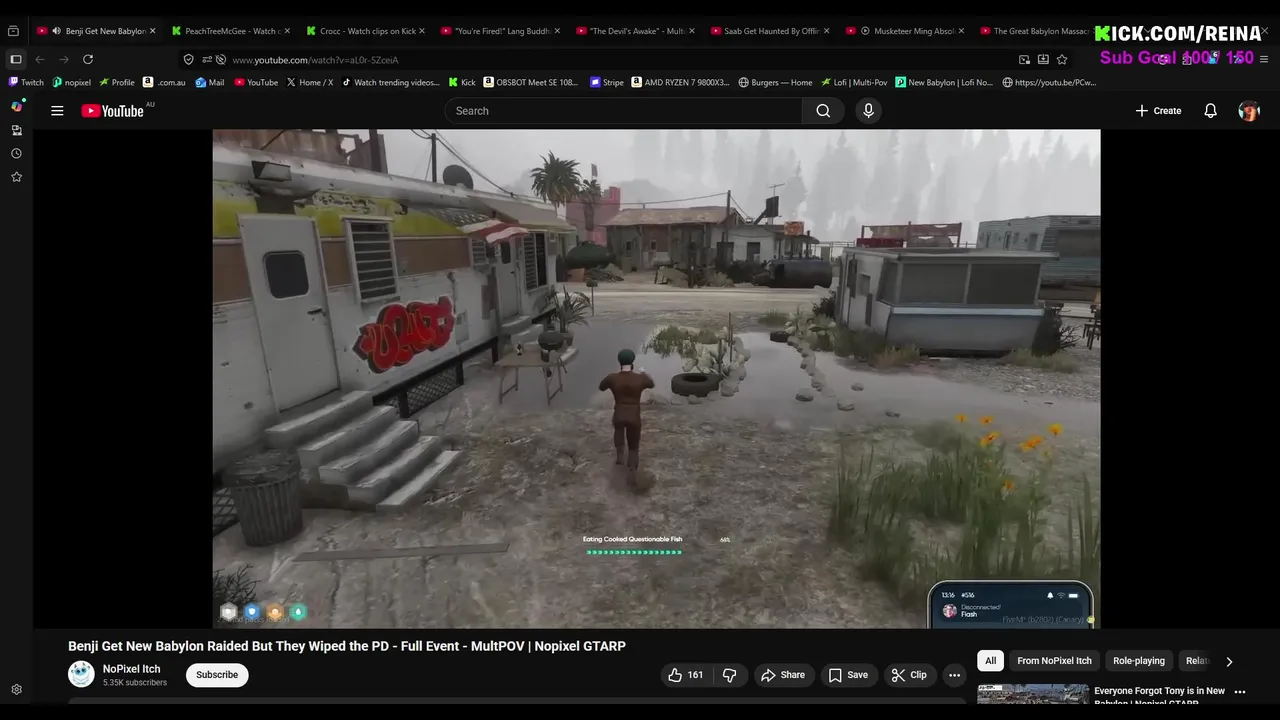Open the sidebar settings gear icon
The image size is (1280, 720).
click(x=16, y=690)
